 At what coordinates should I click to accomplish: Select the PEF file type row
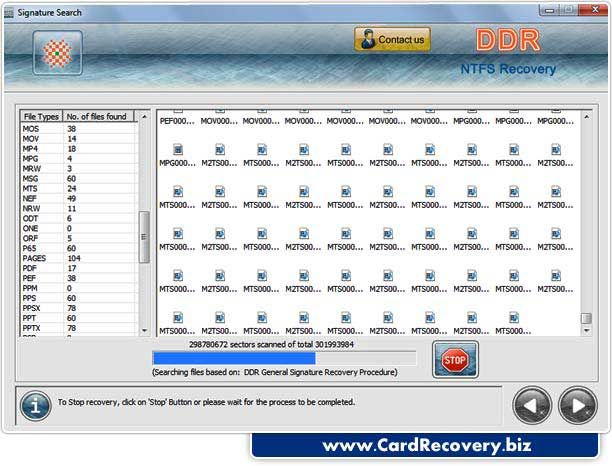pyautogui.click(x=79, y=278)
